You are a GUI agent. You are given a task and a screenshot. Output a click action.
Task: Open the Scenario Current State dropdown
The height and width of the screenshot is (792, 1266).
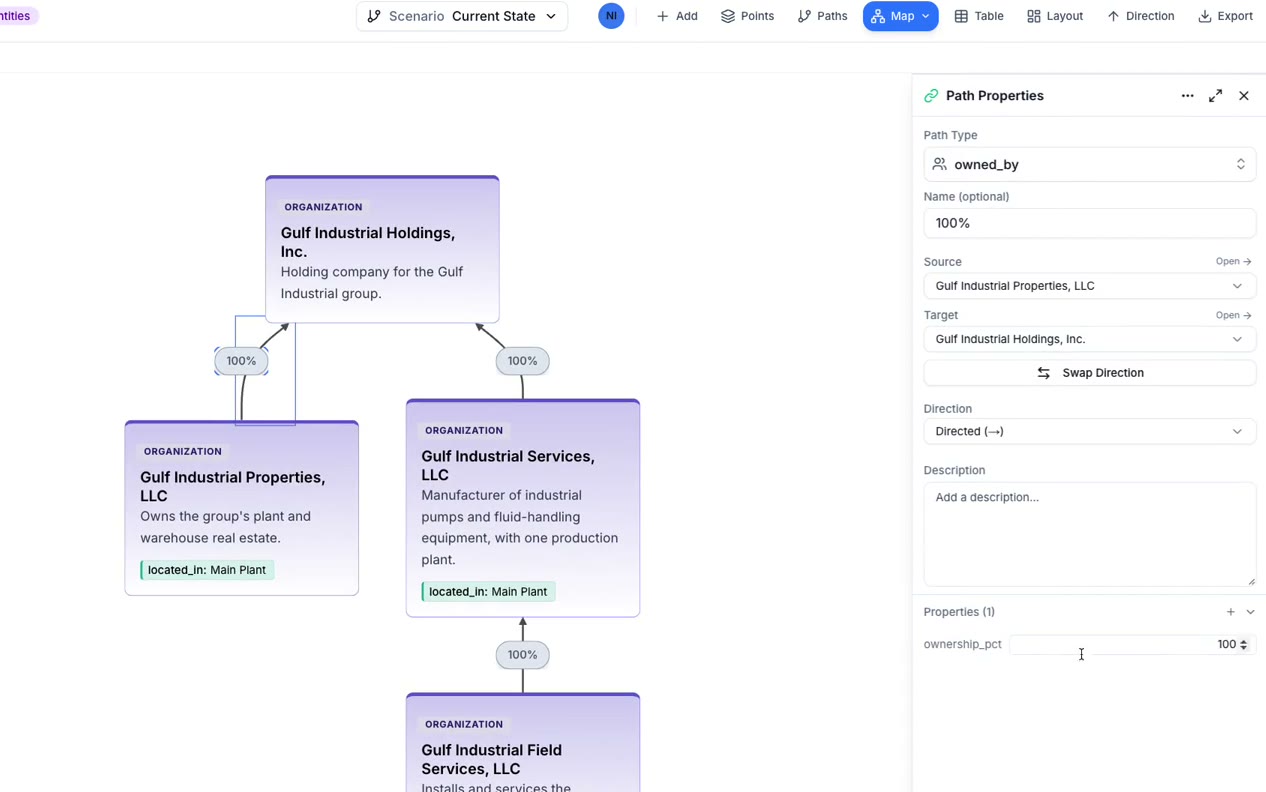(x=462, y=16)
